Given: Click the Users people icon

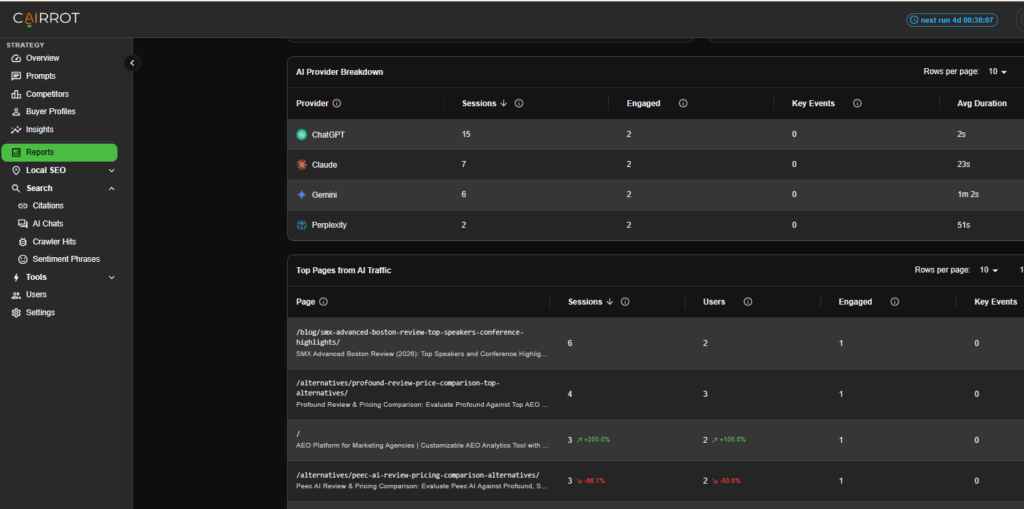Looking at the screenshot, I should point(16,295).
